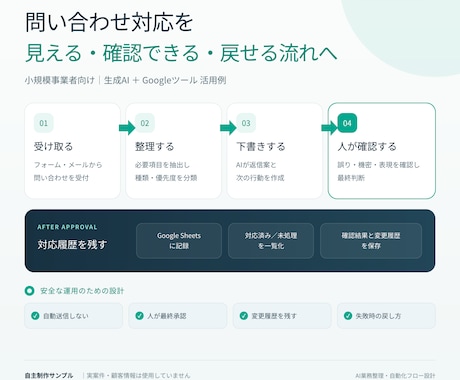Click the ring icon beside 安全な運用のための設計
The height and width of the screenshot is (380, 460).
[29, 291]
